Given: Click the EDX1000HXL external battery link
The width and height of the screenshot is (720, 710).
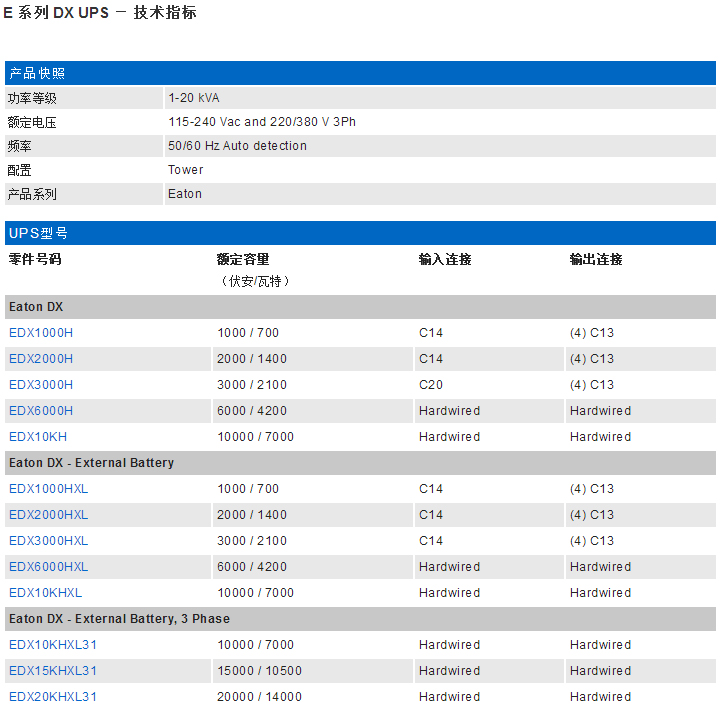Looking at the screenshot, I should click(x=48, y=489).
